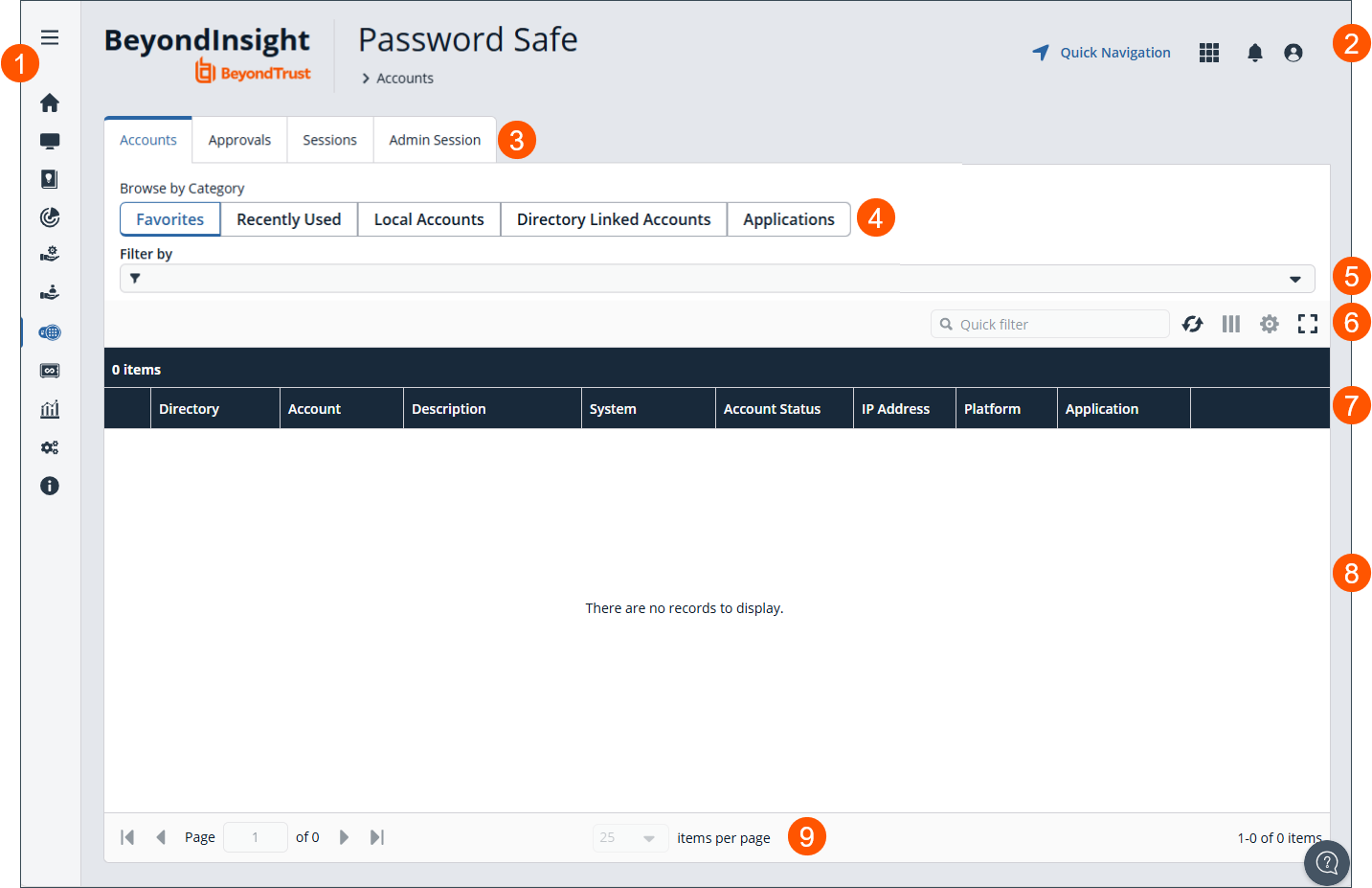
Task: Open the Home icon in the sidebar
Action: 50,102
